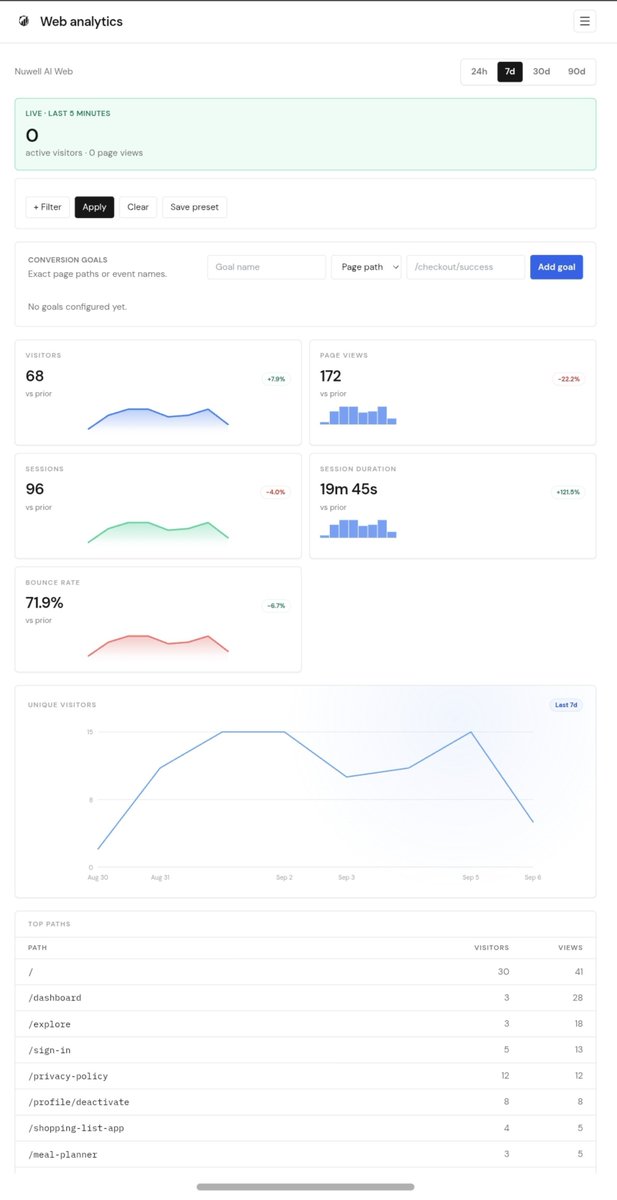Open the Page path dropdown
This screenshot has height=1200, width=617.
366,267
